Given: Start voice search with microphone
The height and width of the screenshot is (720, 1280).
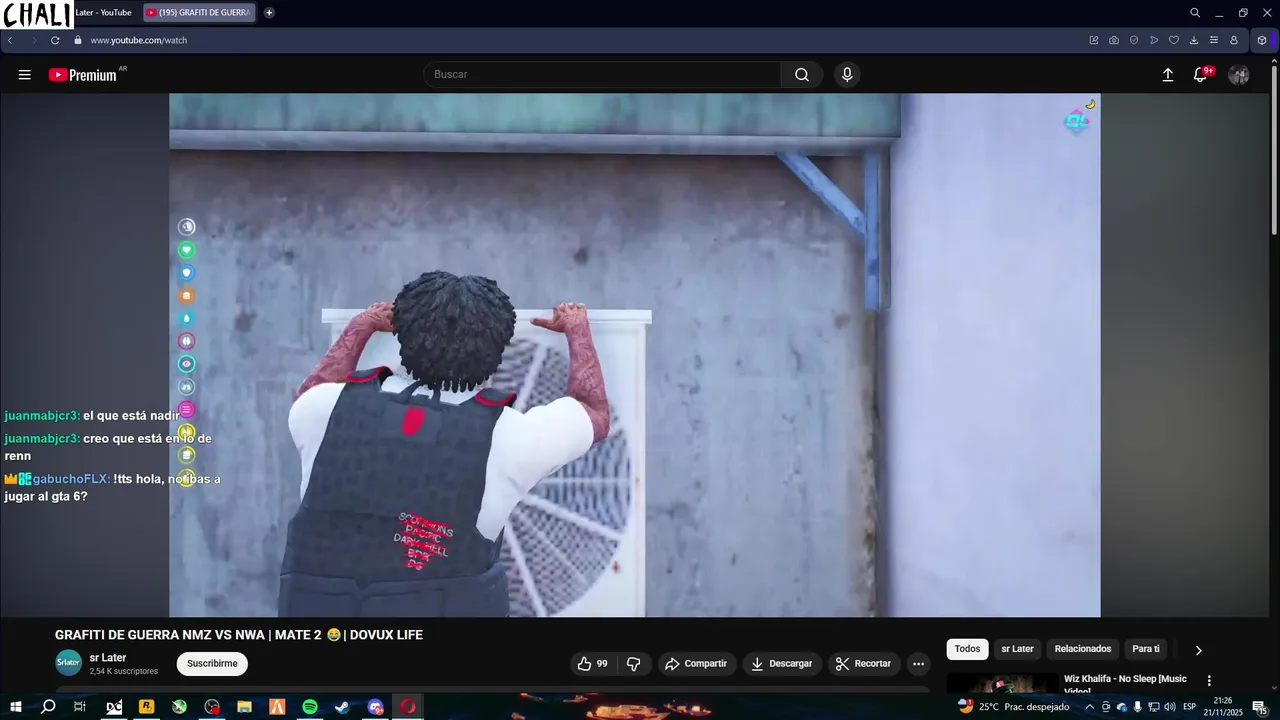Looking at the screenshot, I should (x=847, y=75).
